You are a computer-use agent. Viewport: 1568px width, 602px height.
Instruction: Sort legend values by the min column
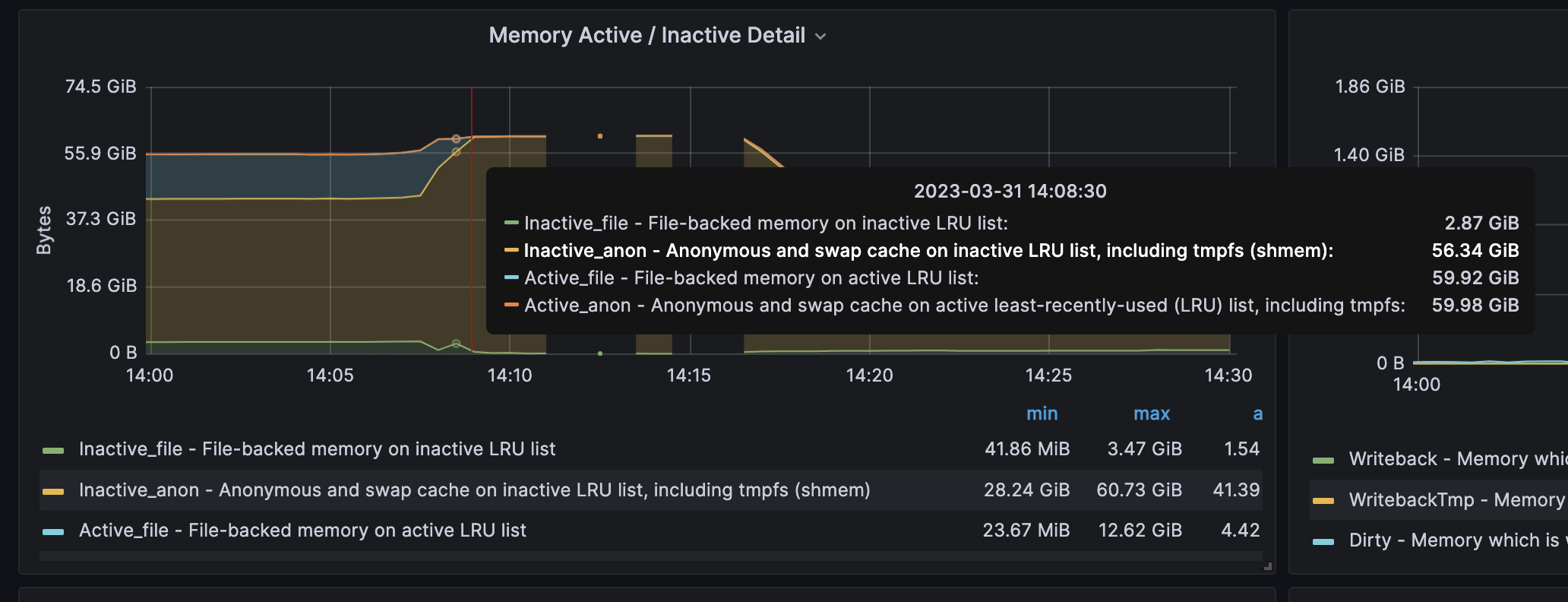(x=1042, y=413)
